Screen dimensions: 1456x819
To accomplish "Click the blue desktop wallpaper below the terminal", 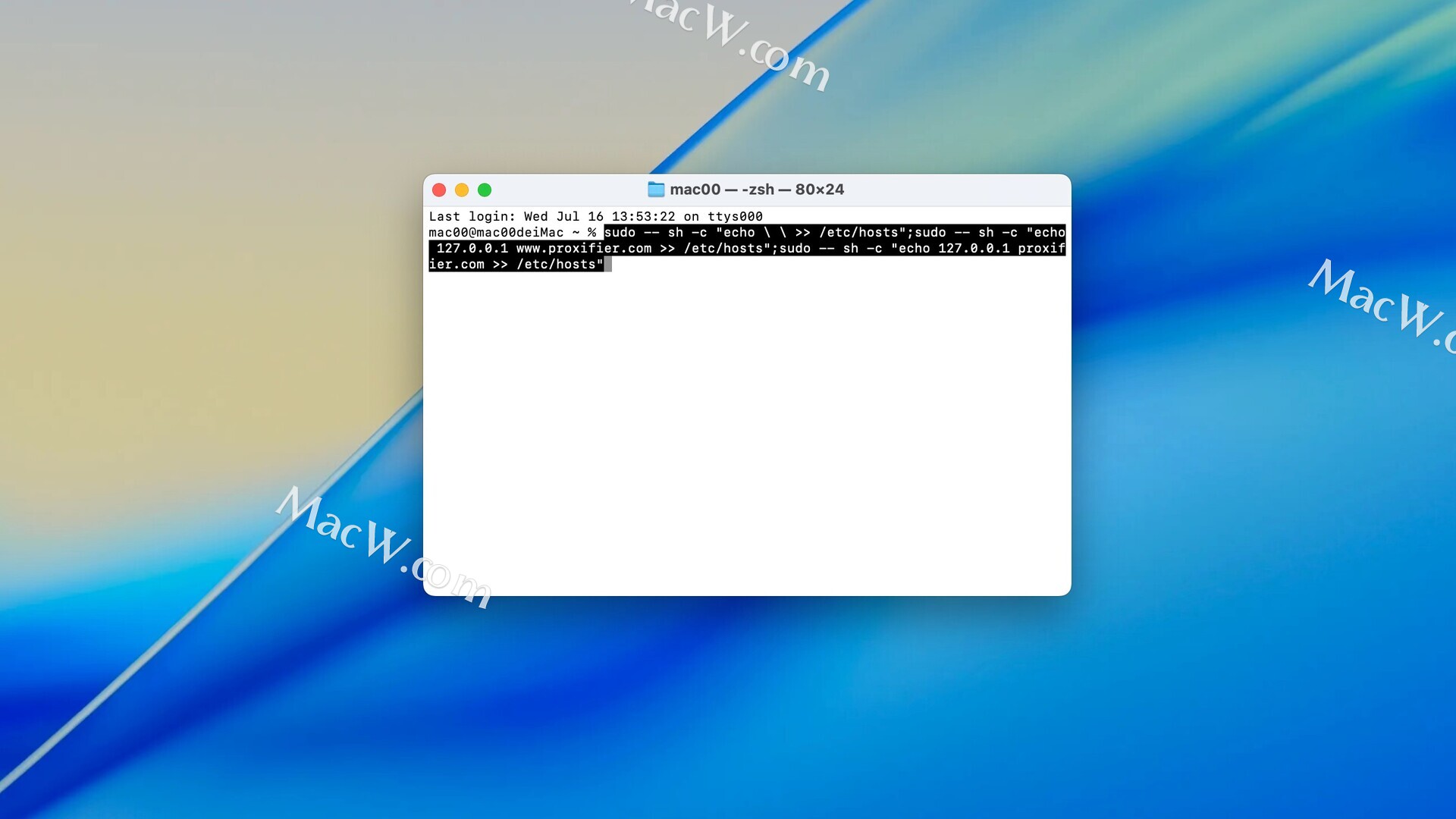I will pyautogui.click(x=747, y=705).
